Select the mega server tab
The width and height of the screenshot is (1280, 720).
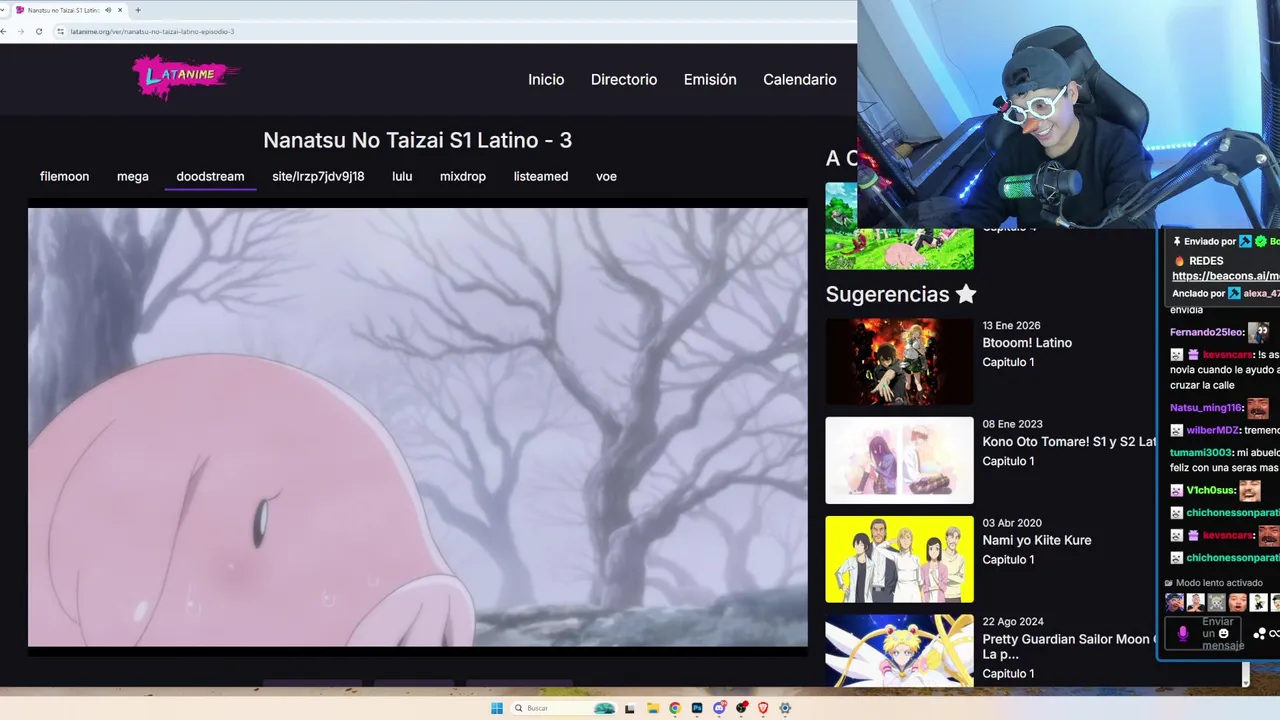point(132,176)
